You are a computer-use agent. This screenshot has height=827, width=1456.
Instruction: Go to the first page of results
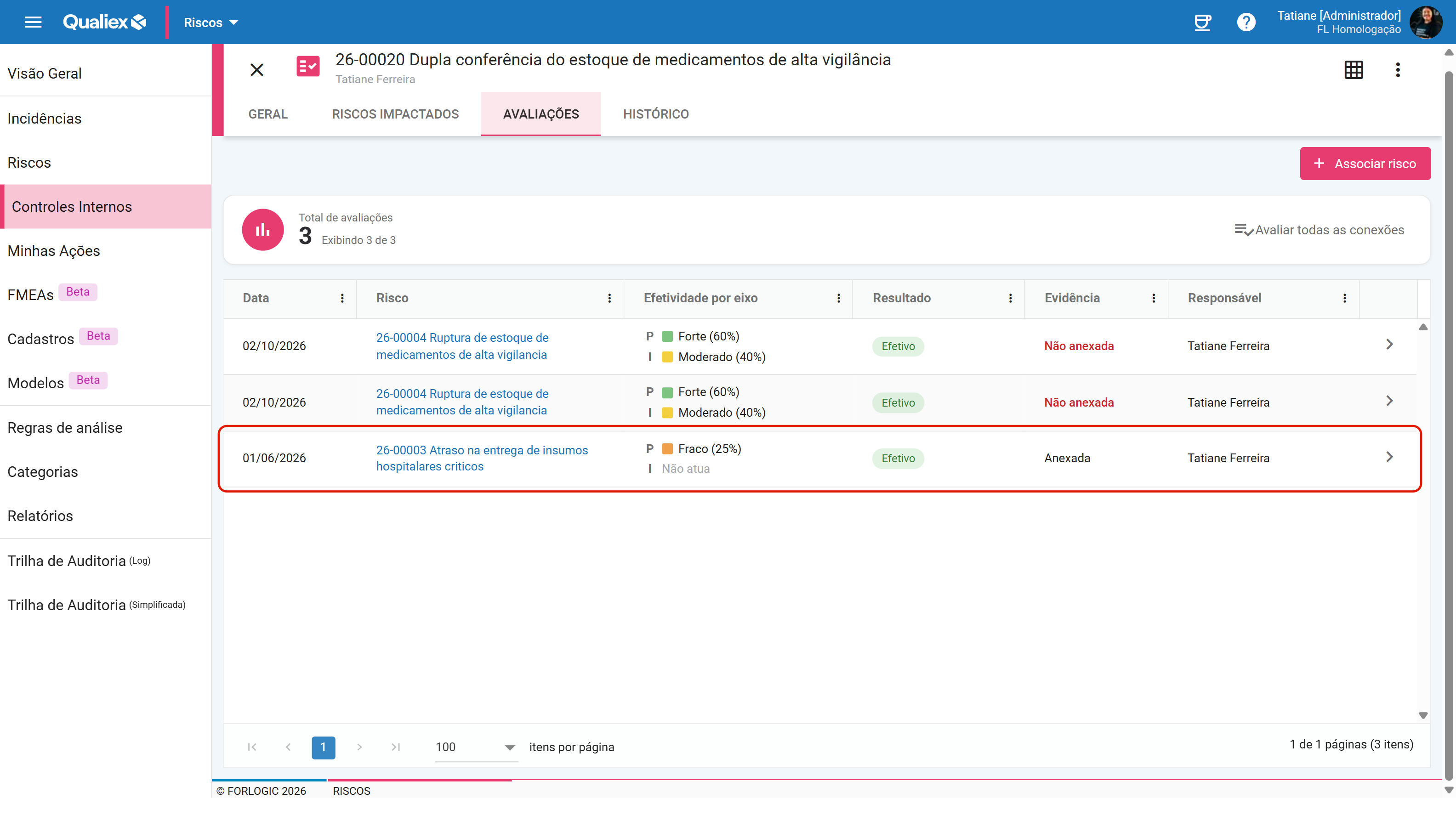click(x=252, y=747)
